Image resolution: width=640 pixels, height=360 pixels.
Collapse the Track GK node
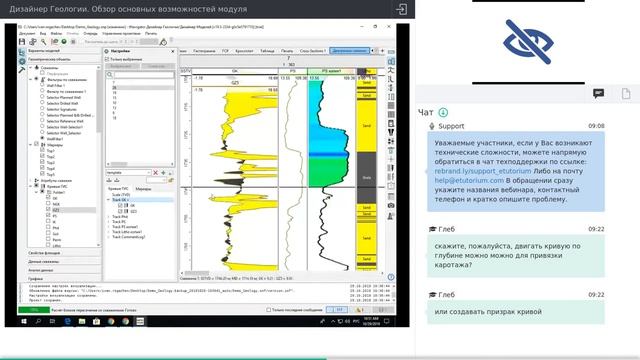(109, 200)
